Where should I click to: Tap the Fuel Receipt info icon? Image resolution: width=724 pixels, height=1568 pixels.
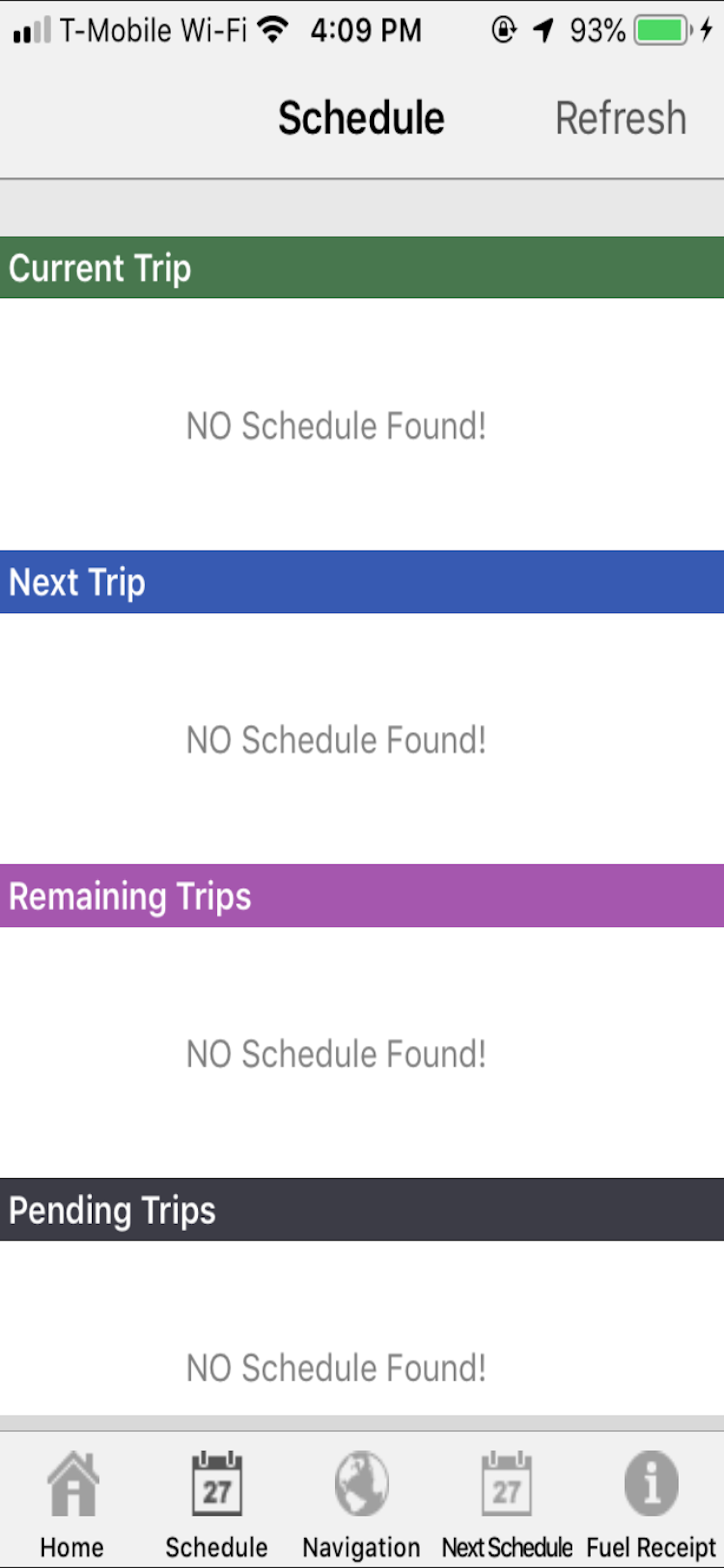point(651,1483)
